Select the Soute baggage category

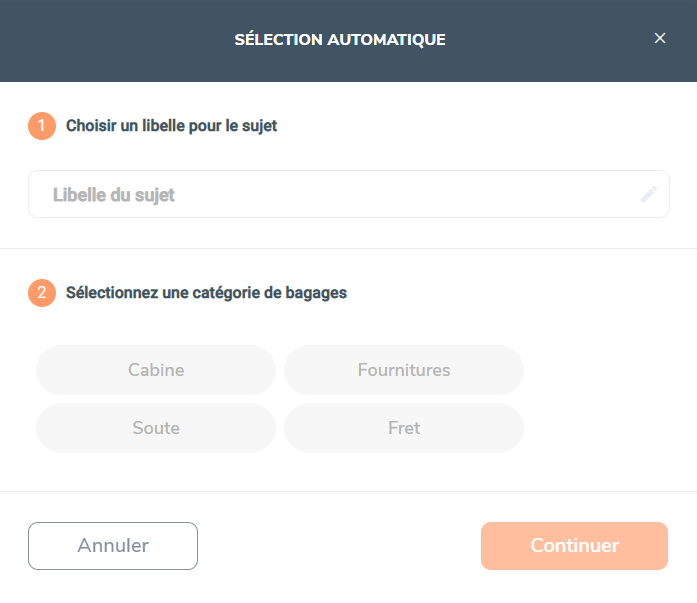click(156, 428)
